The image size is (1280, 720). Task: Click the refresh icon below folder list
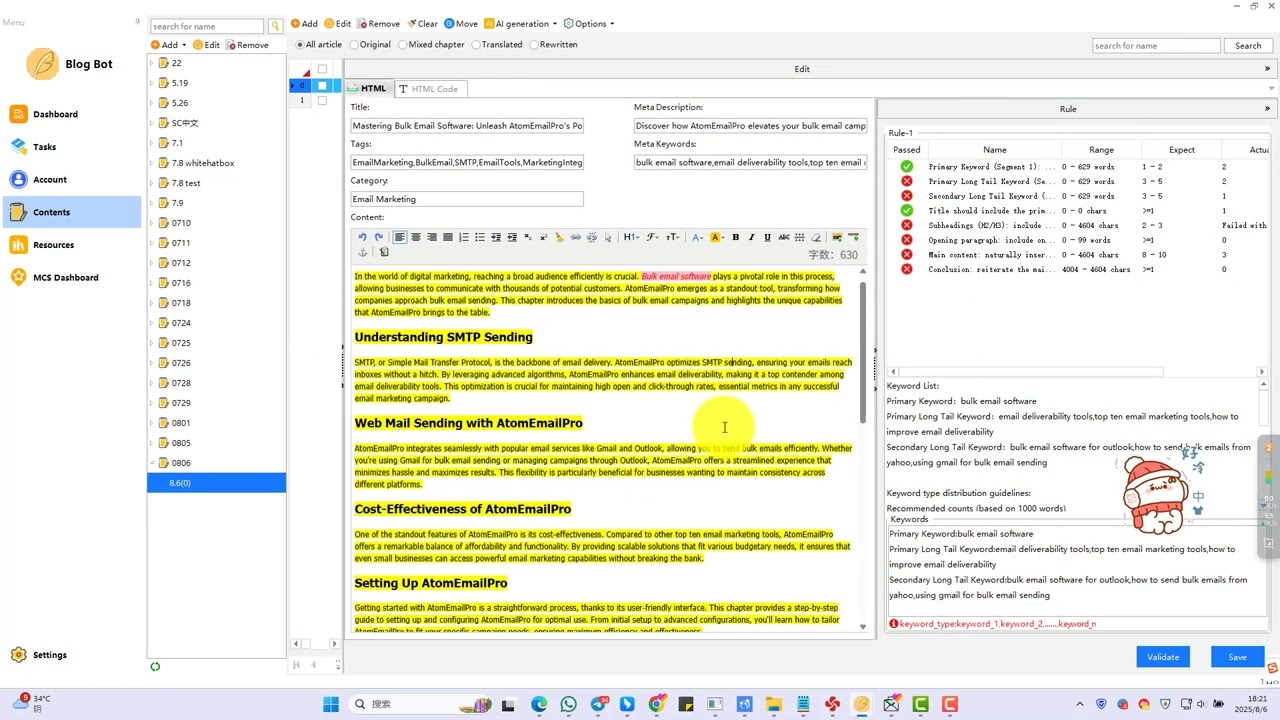155,666
